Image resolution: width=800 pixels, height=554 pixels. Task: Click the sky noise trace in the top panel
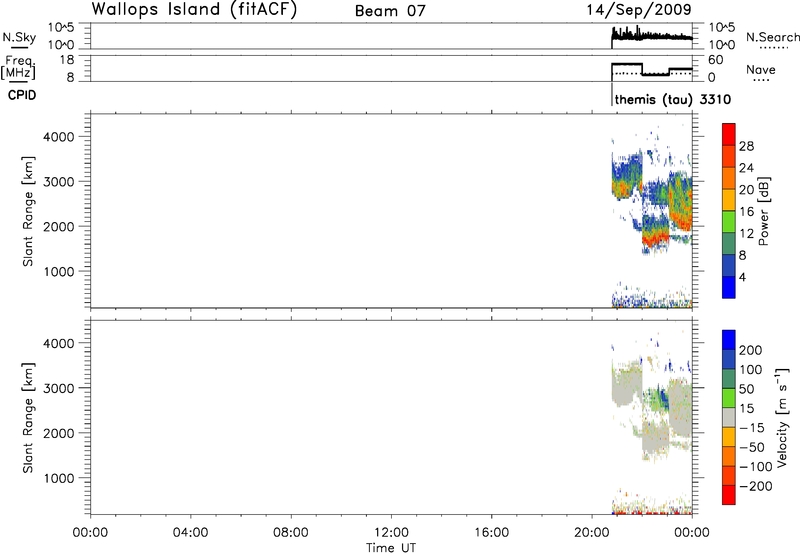652,35
